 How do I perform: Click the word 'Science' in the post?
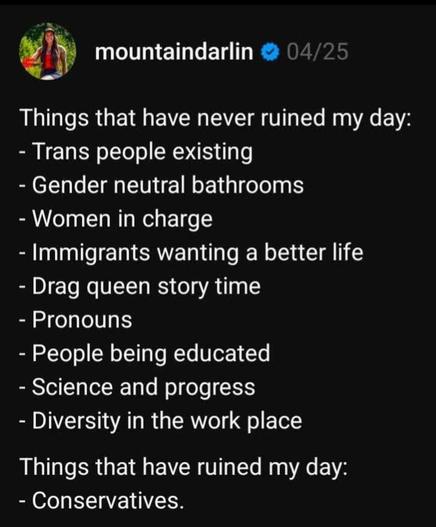click(x=72, y=387)
